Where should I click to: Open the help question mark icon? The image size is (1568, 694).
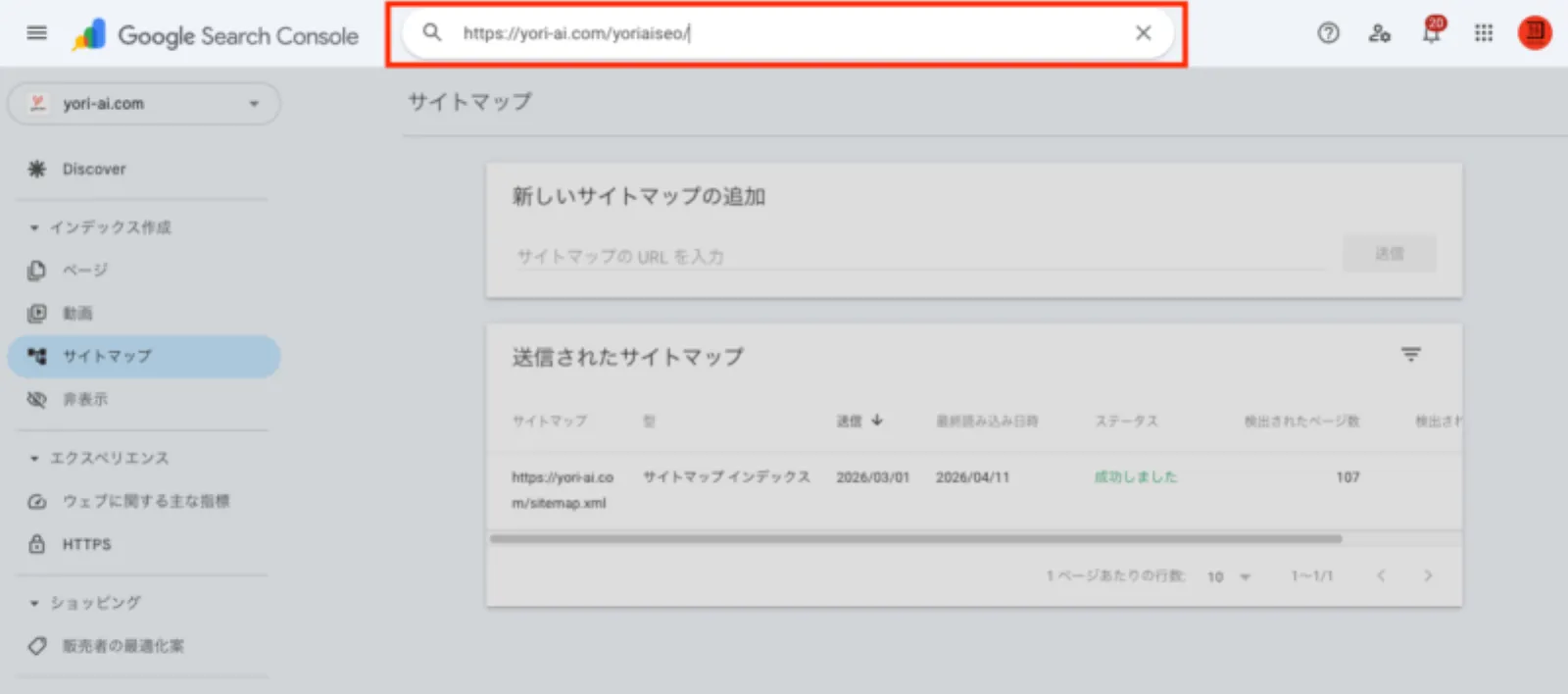[x=1328, y=33]
